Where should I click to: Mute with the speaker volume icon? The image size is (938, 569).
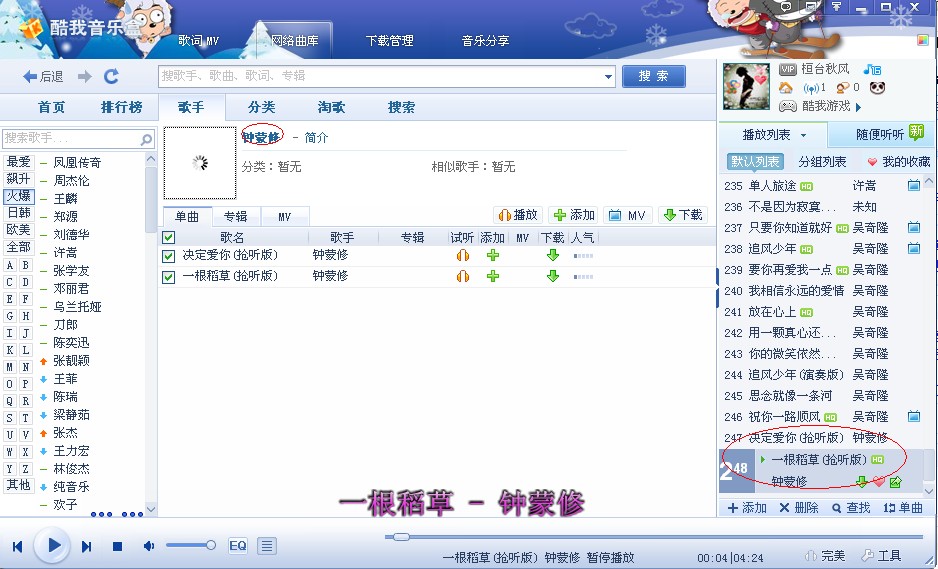click(149, 546)
